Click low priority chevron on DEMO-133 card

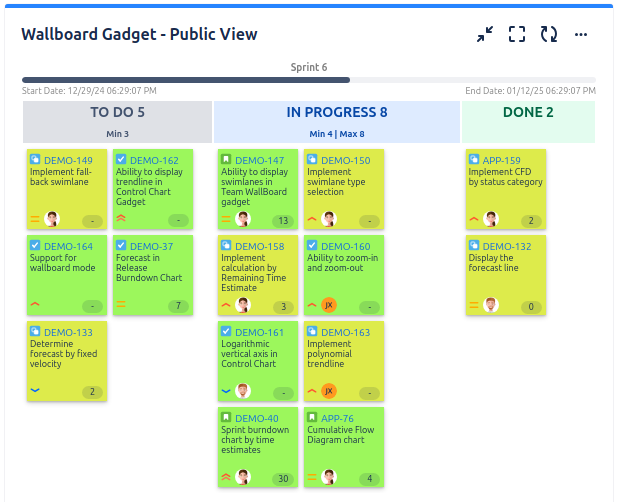pyautogui.click(x=35, y=390)
